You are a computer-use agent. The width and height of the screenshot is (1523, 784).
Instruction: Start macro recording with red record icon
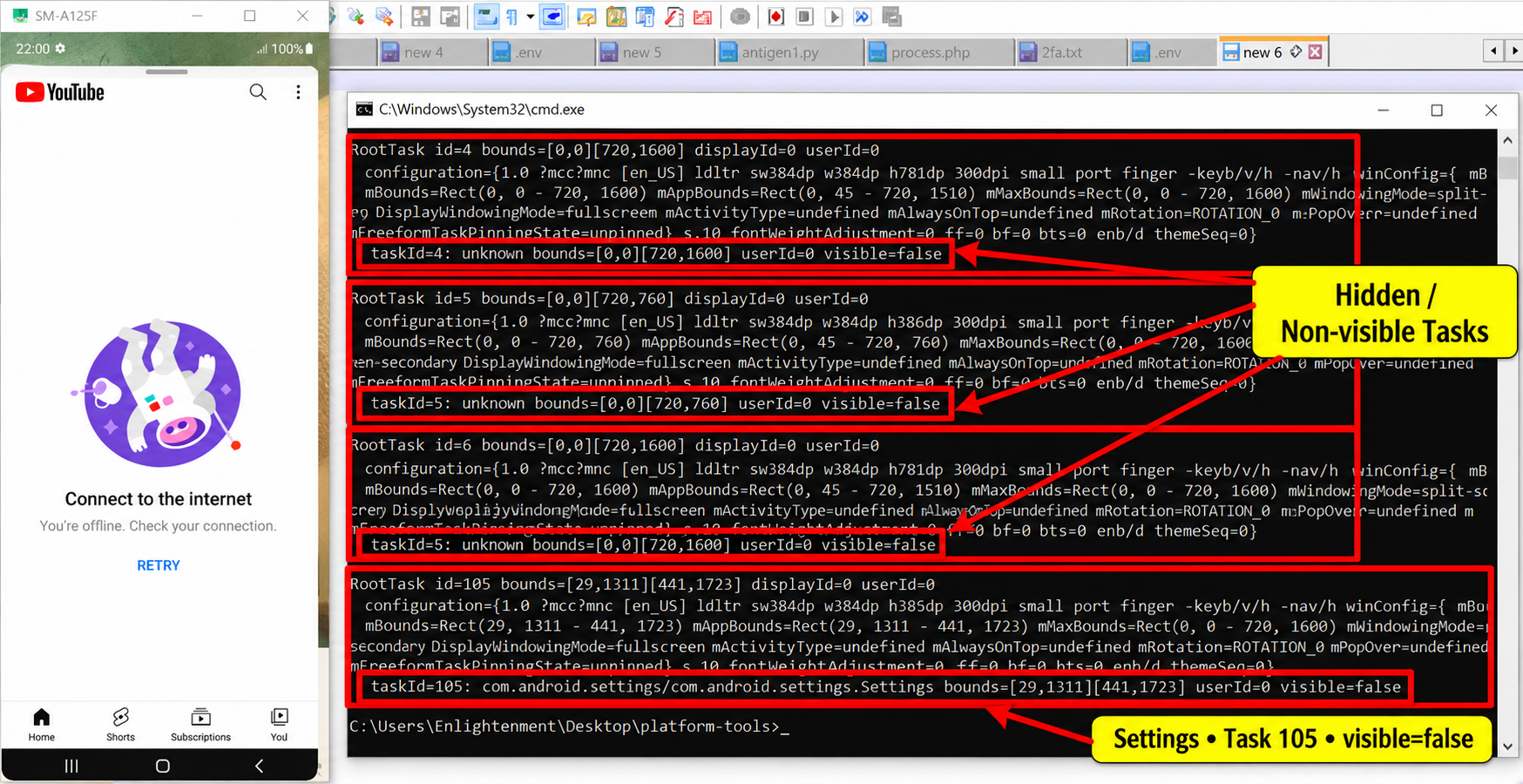click(775, 17)
